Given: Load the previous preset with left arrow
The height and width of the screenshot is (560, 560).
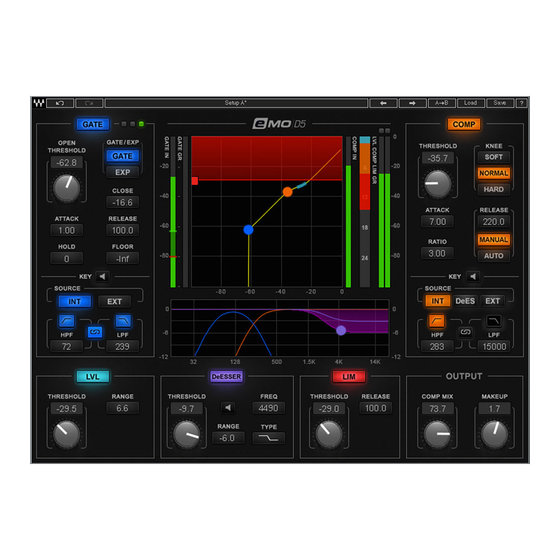Looking at the screenshot, I should [383, 103].
